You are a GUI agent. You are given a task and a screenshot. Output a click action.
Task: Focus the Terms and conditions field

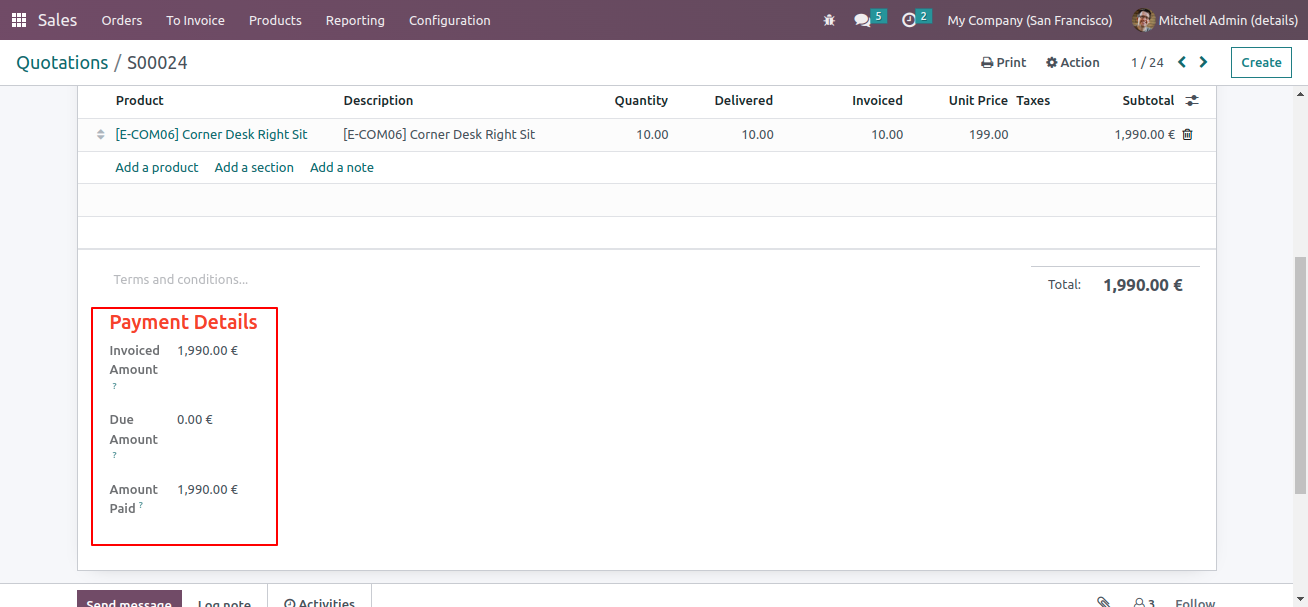(181, 279)
